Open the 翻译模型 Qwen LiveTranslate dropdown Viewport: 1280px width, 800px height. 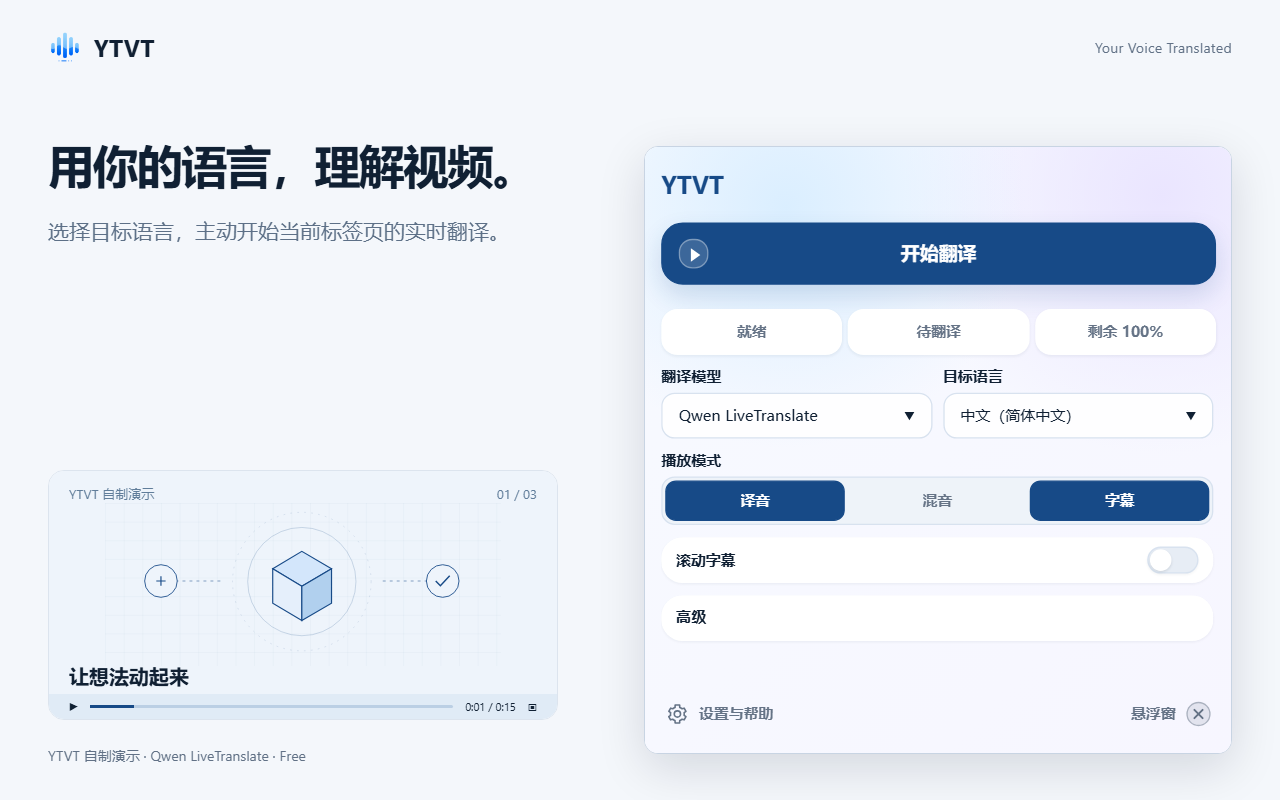pos(797,416)
